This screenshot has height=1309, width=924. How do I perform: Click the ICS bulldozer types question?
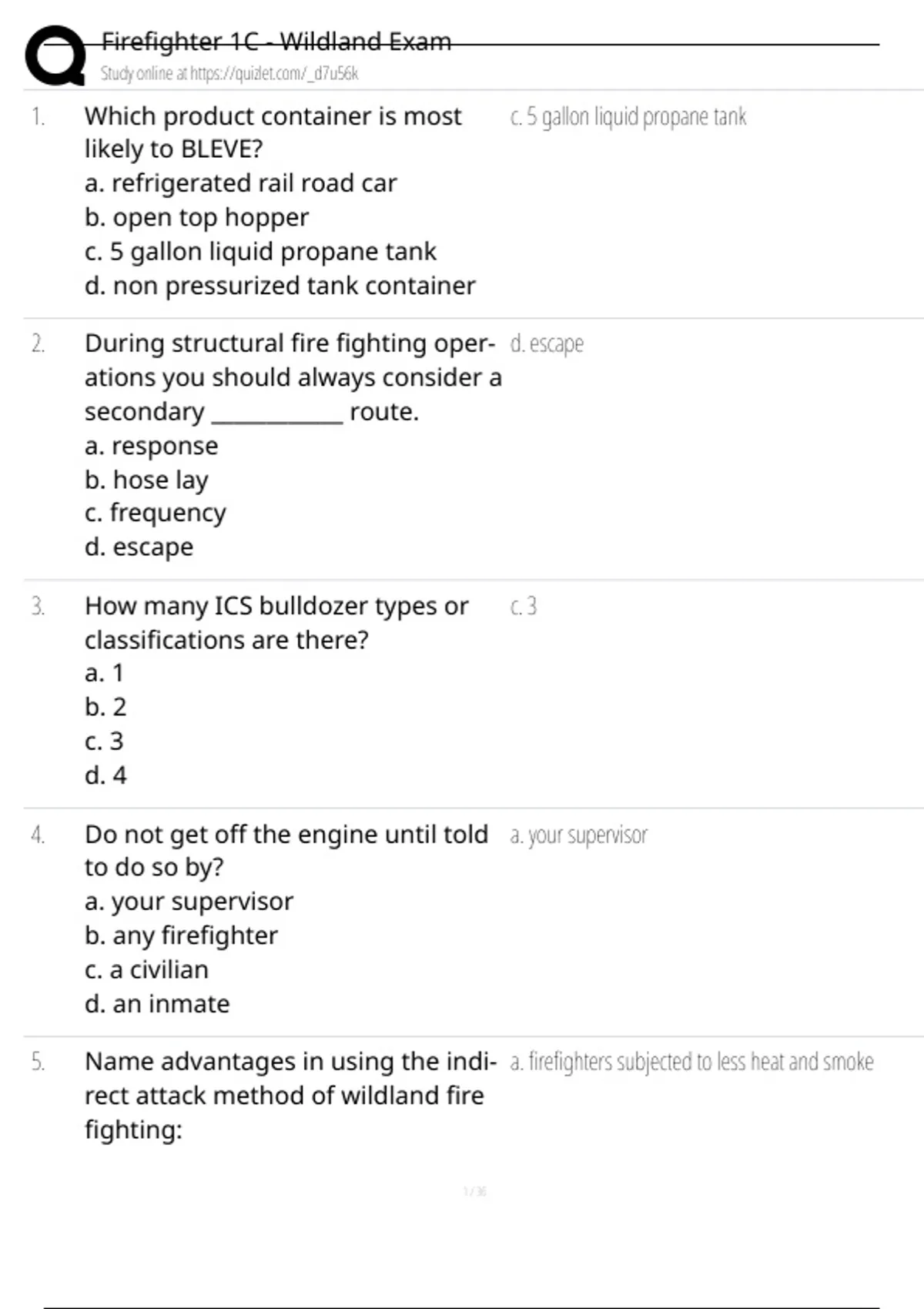point(276,622)
